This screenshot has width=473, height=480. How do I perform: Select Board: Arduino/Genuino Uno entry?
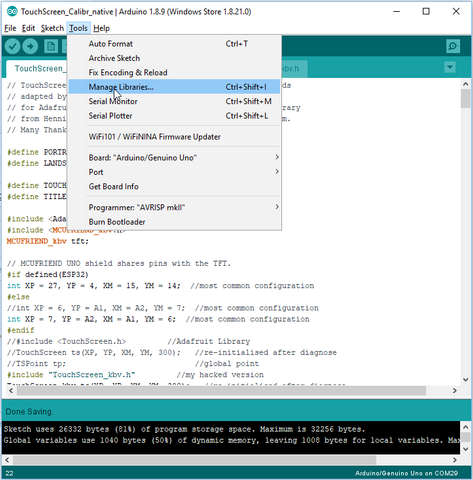coord(175,157)
